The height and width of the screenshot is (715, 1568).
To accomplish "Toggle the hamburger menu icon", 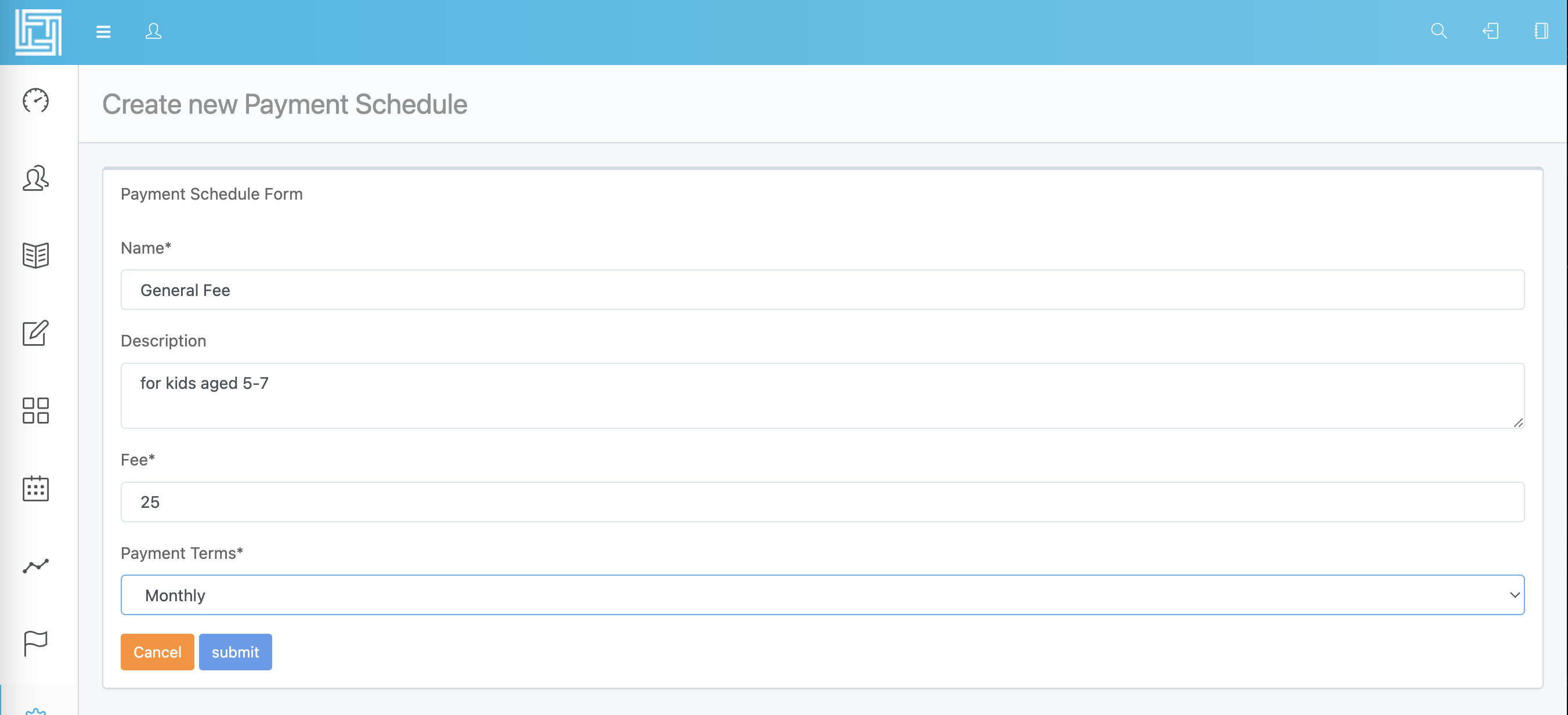I will point(103,32).
